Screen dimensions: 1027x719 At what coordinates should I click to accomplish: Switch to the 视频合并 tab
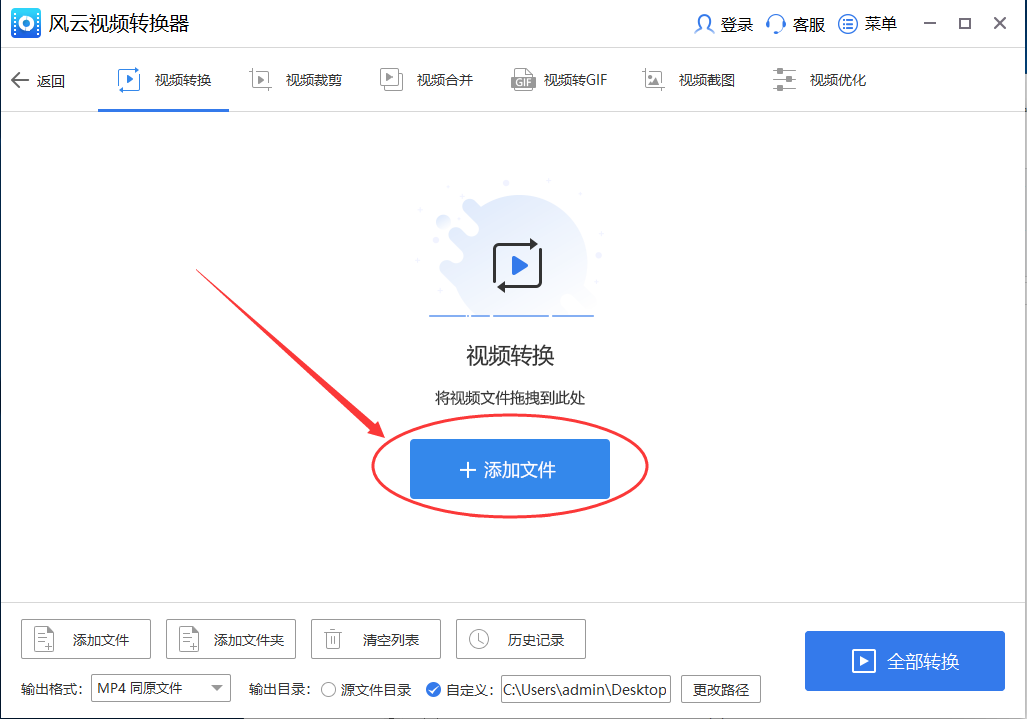pyautogui.click(x=426, y=80)
